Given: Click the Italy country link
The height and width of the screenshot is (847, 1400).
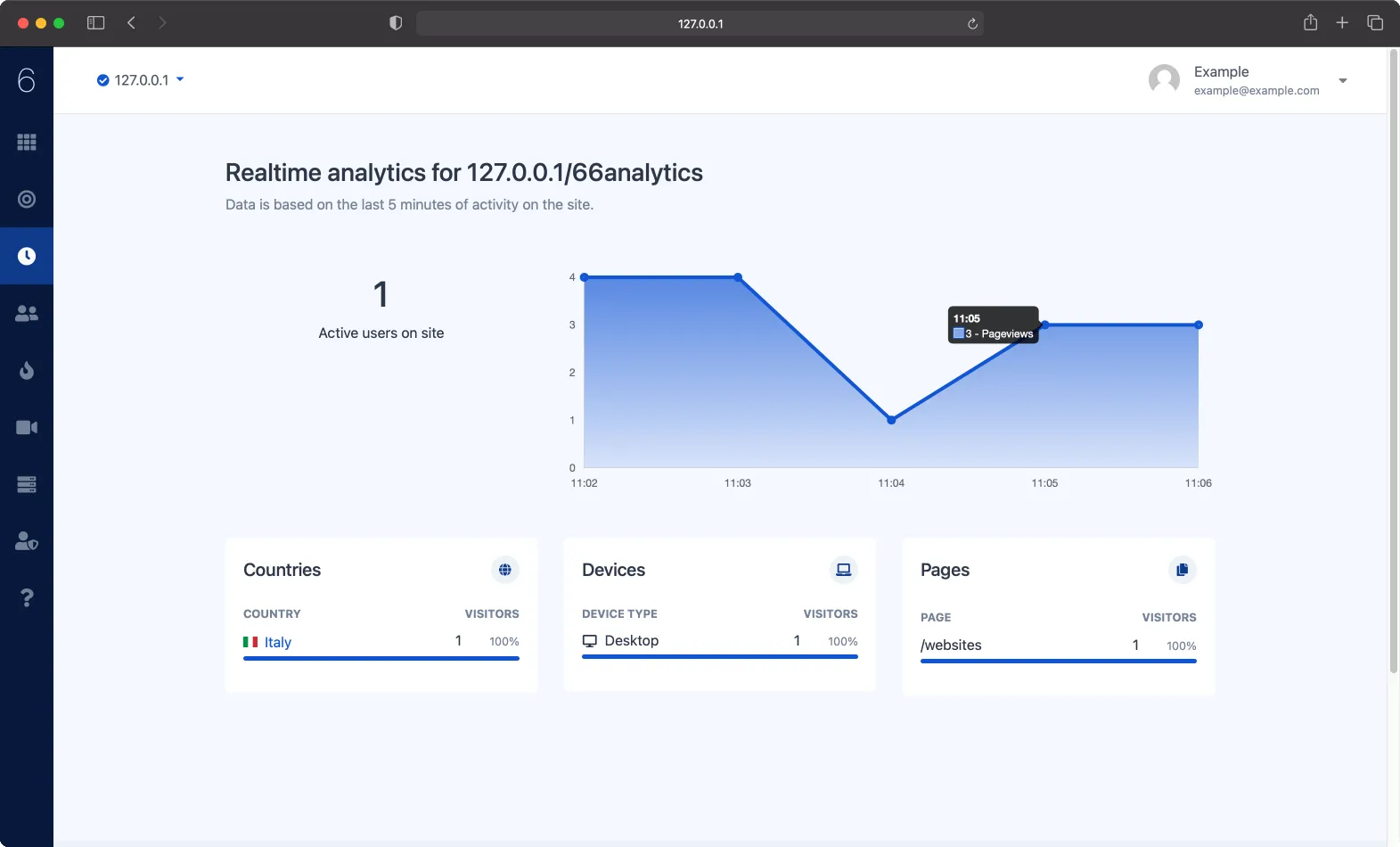Looking at the screenshot, I should click(x=277, y=642).
